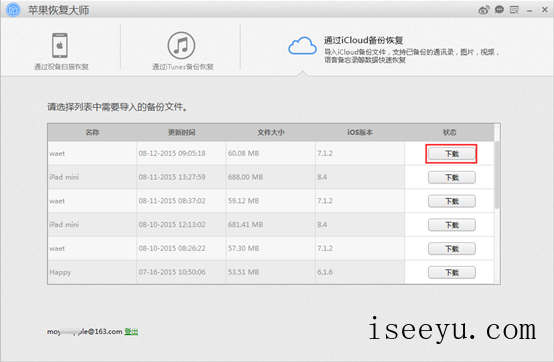
Task: Click the iOS版本 column header
Action: click(360, 132)
